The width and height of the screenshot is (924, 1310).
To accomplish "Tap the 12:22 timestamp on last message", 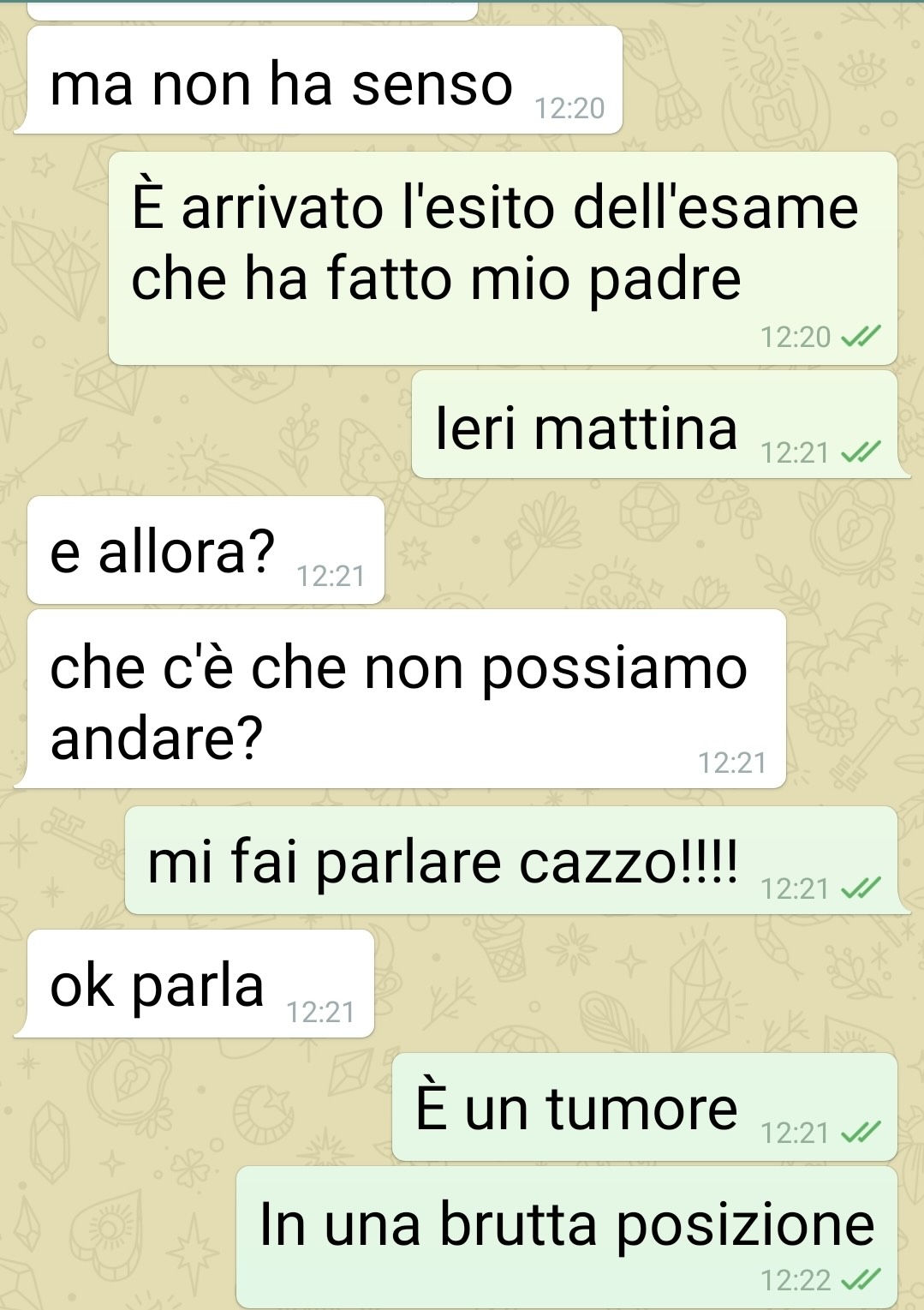I will click(796, 1281).
